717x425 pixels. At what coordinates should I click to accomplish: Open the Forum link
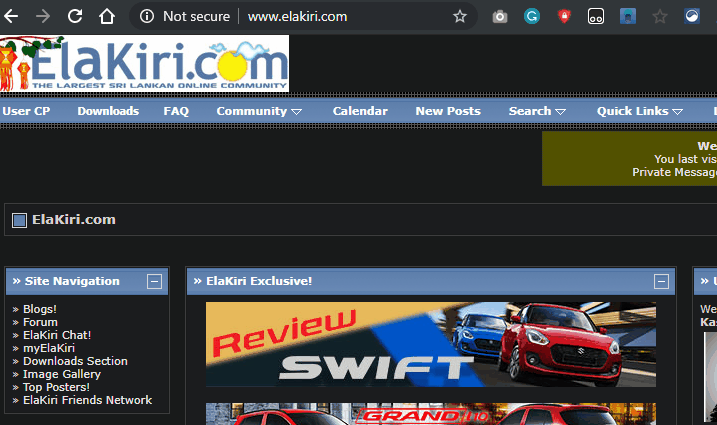40,322
